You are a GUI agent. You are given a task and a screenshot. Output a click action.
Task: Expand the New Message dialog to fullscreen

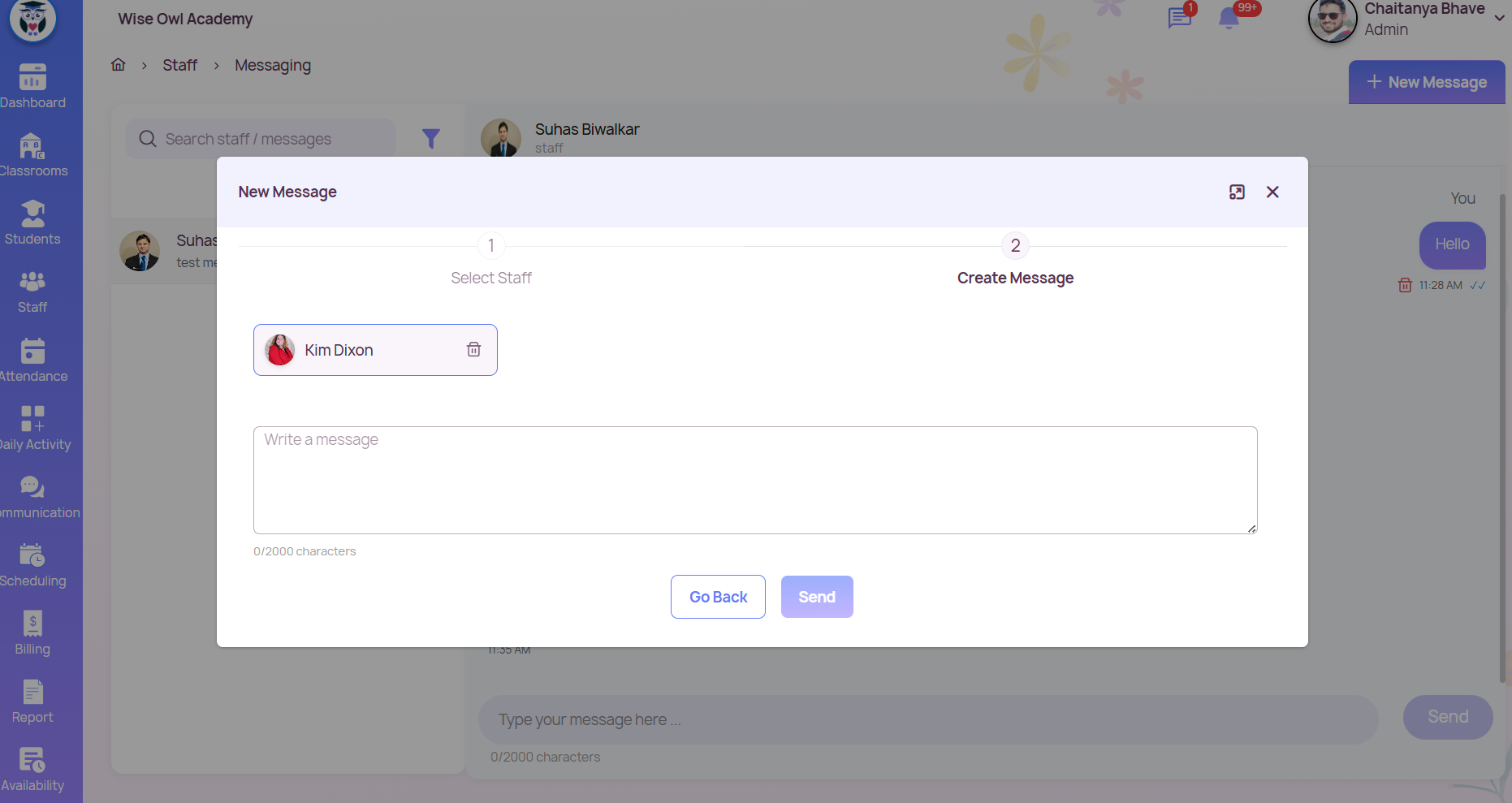click(x=1237, y=192)
